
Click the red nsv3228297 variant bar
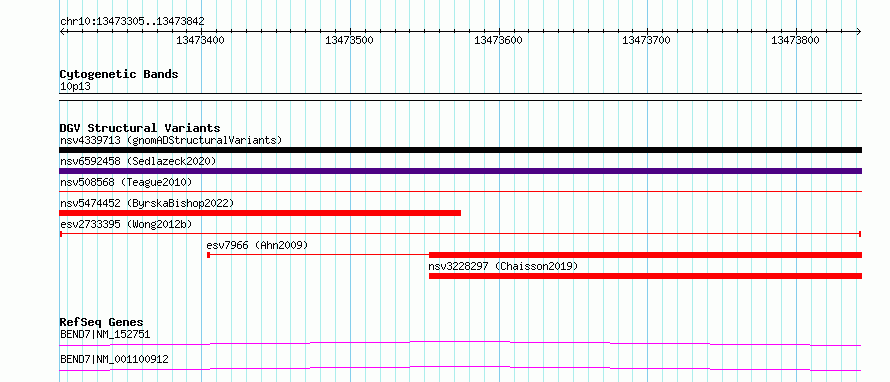point(645,276)
